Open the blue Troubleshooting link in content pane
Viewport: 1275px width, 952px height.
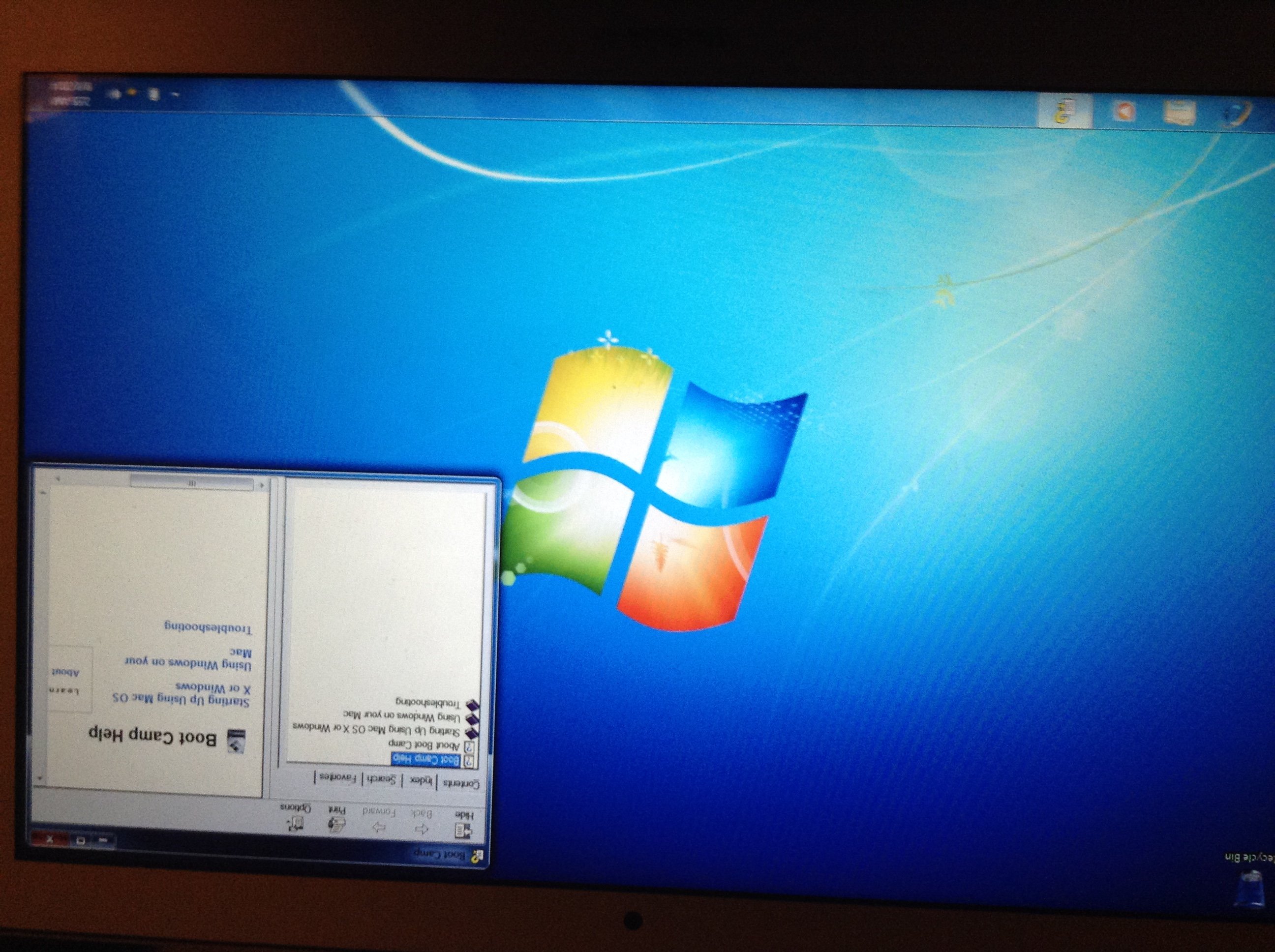click(x=208, y=627)
